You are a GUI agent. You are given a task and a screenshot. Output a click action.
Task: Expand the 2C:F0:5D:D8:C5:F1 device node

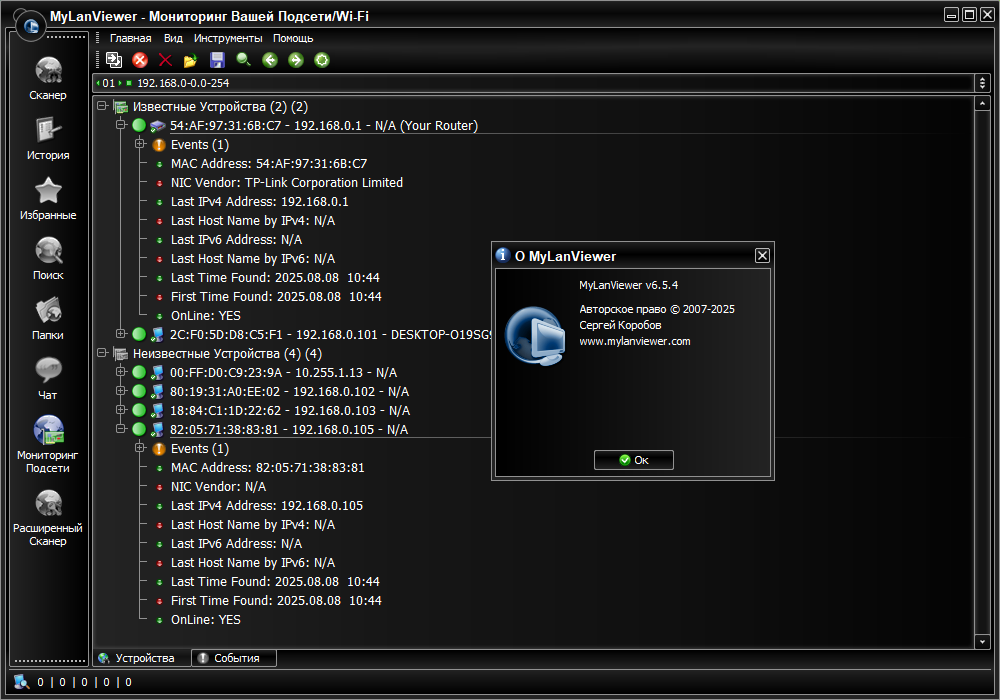click(121, 333)
